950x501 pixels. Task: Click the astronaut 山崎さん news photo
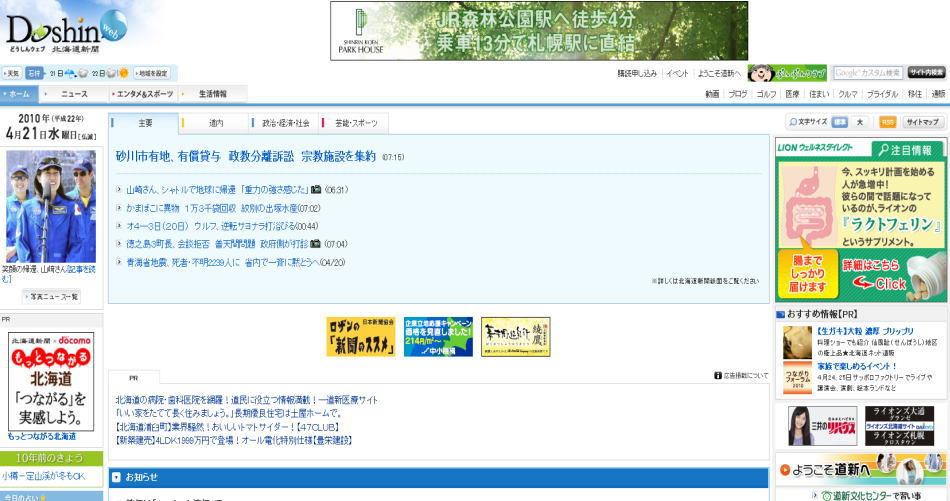pyautogui.click(x=51, y=206)
